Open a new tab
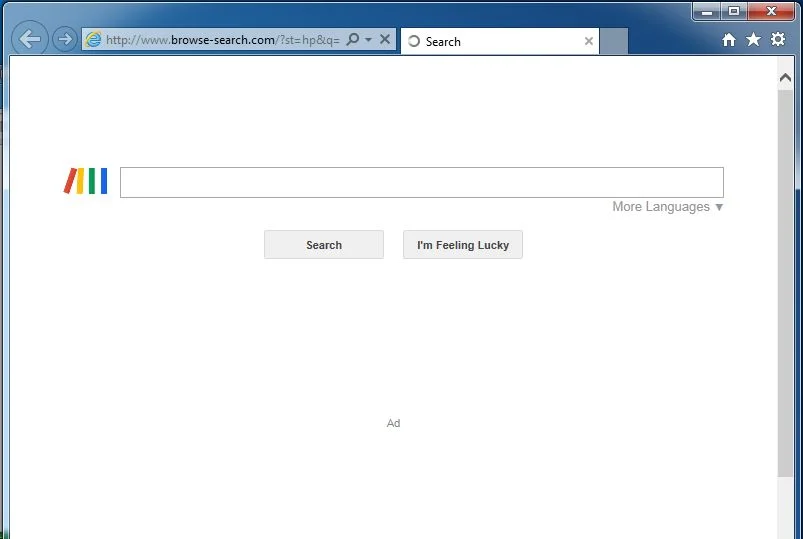The image size is (803, 539). pyautogui.click(x=614, y=41)
